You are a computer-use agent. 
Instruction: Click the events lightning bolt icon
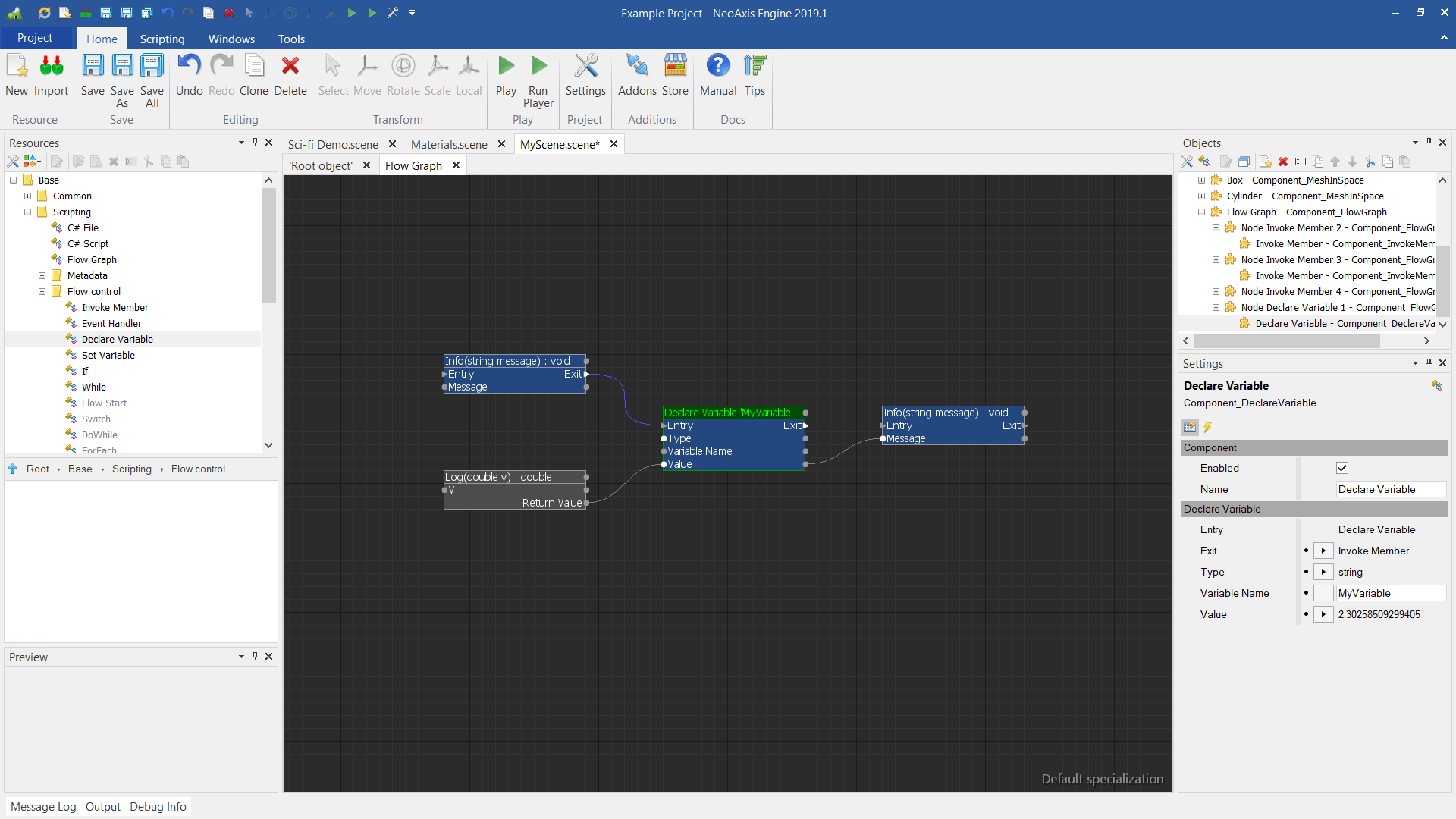[1208, 428]
